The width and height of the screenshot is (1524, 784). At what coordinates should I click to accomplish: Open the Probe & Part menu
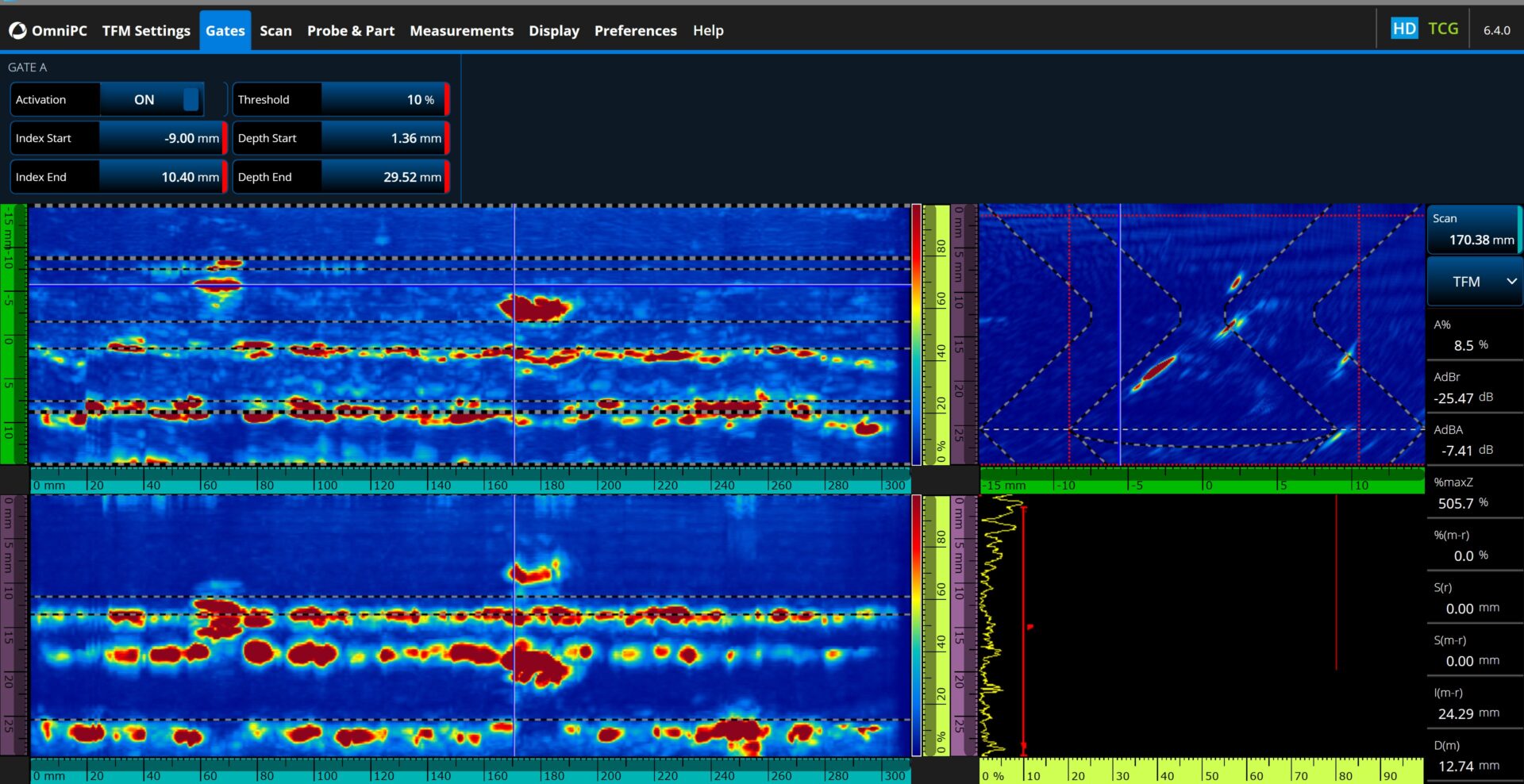[350, 31]
